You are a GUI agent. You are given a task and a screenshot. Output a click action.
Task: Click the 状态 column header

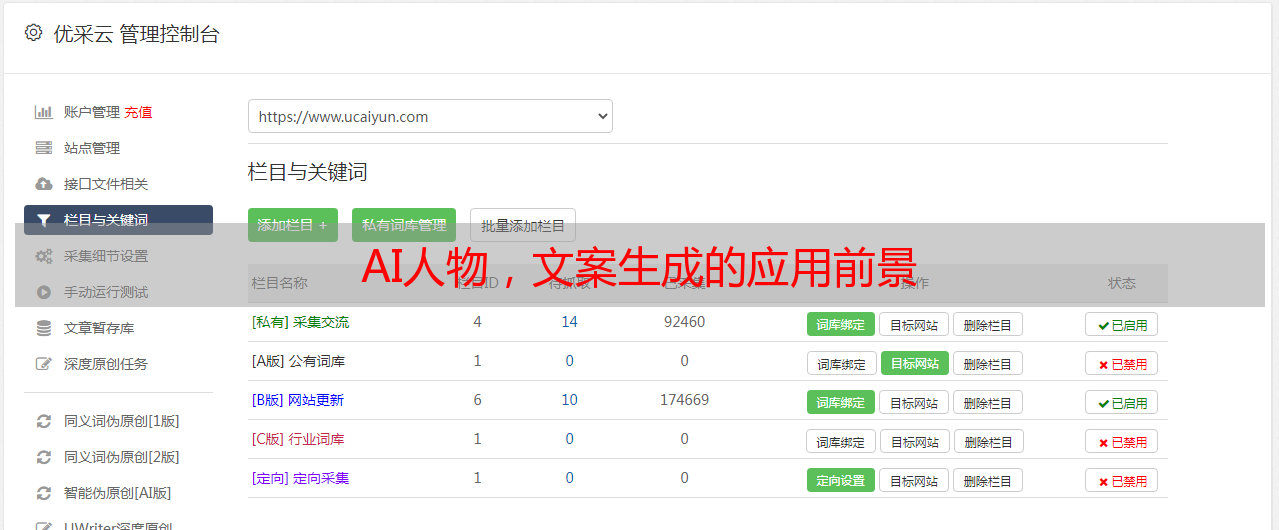[x=1122, y=283]
